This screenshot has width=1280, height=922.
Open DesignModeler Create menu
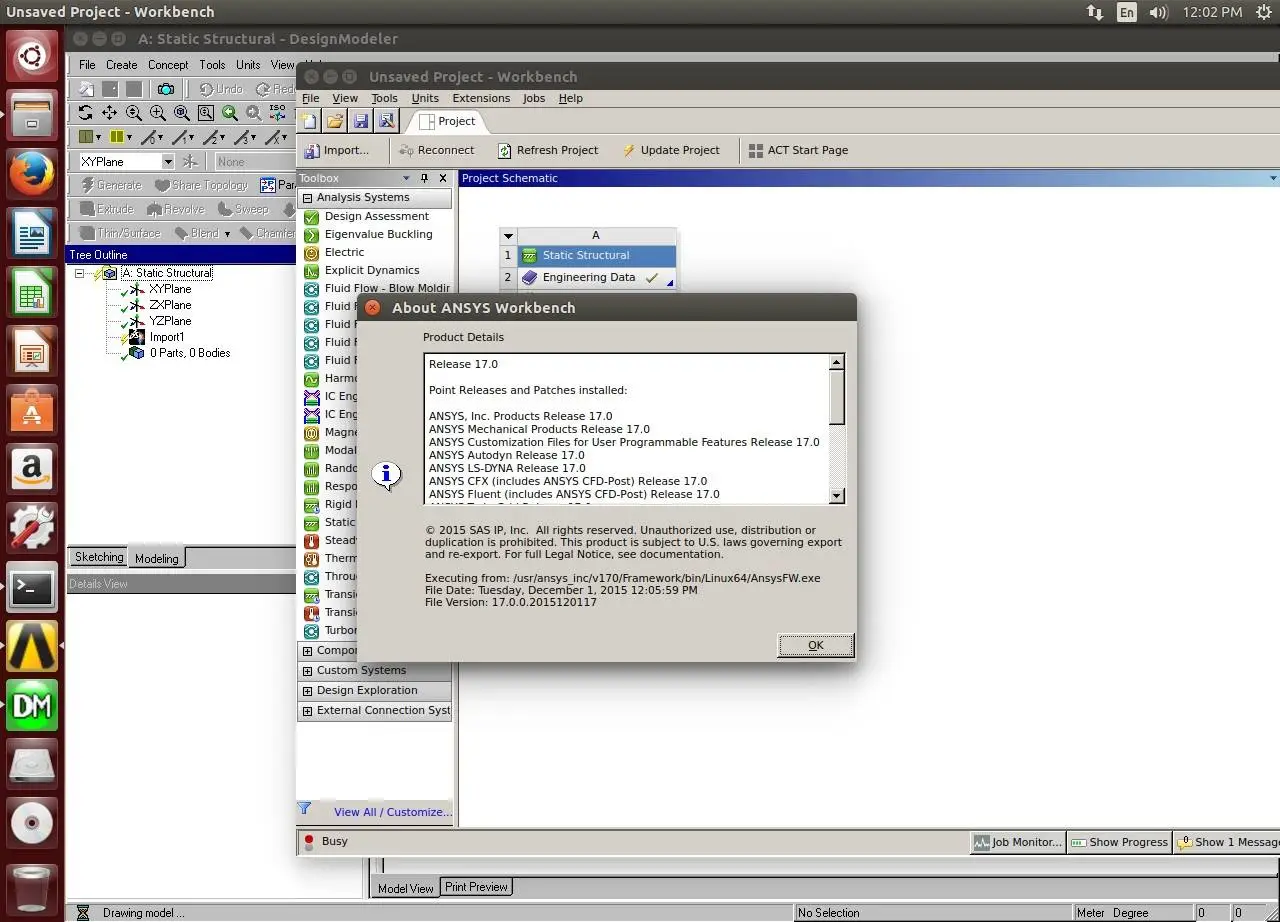click(122, 65)
